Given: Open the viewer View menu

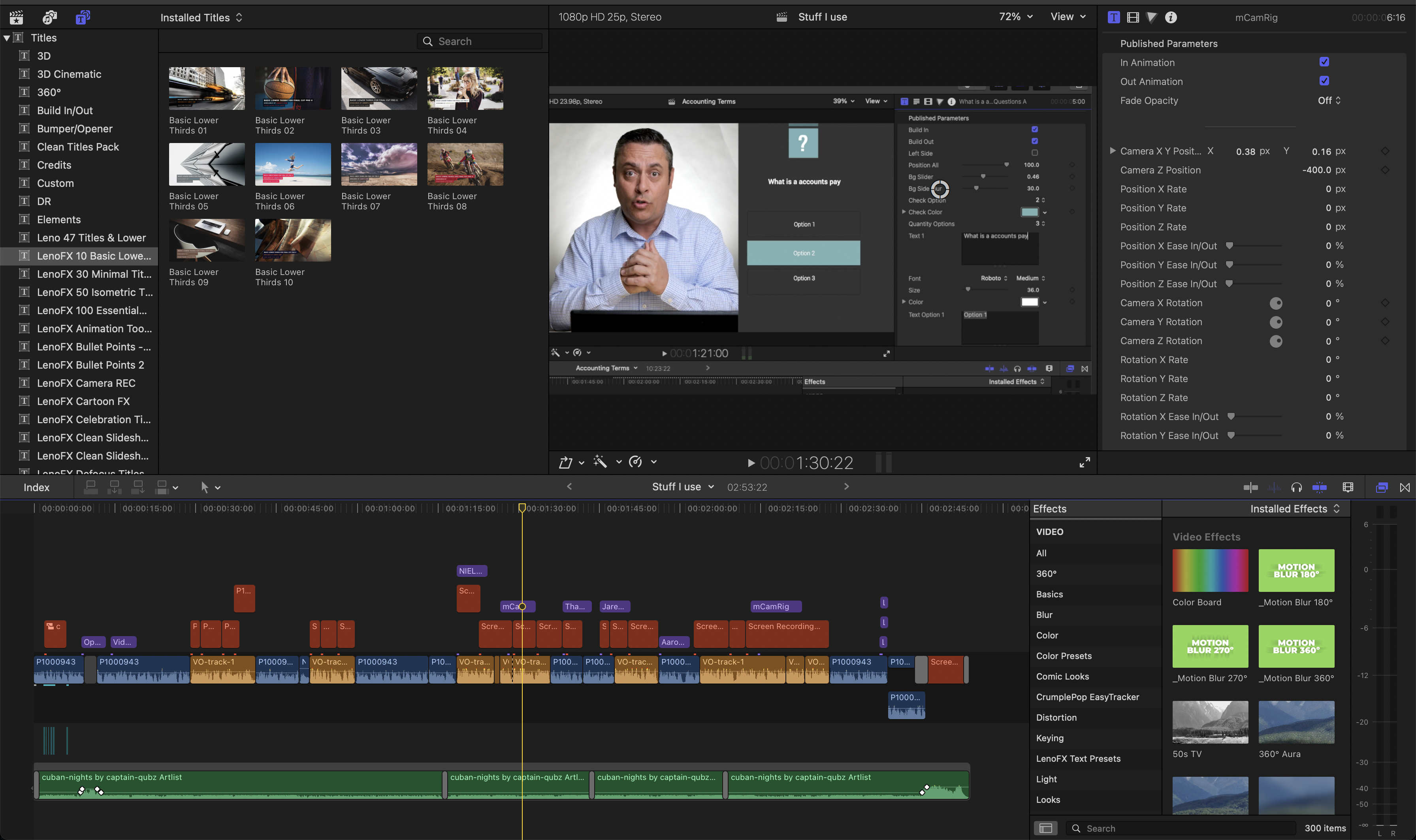Looking at the screenshot, I should point(1068,17).
